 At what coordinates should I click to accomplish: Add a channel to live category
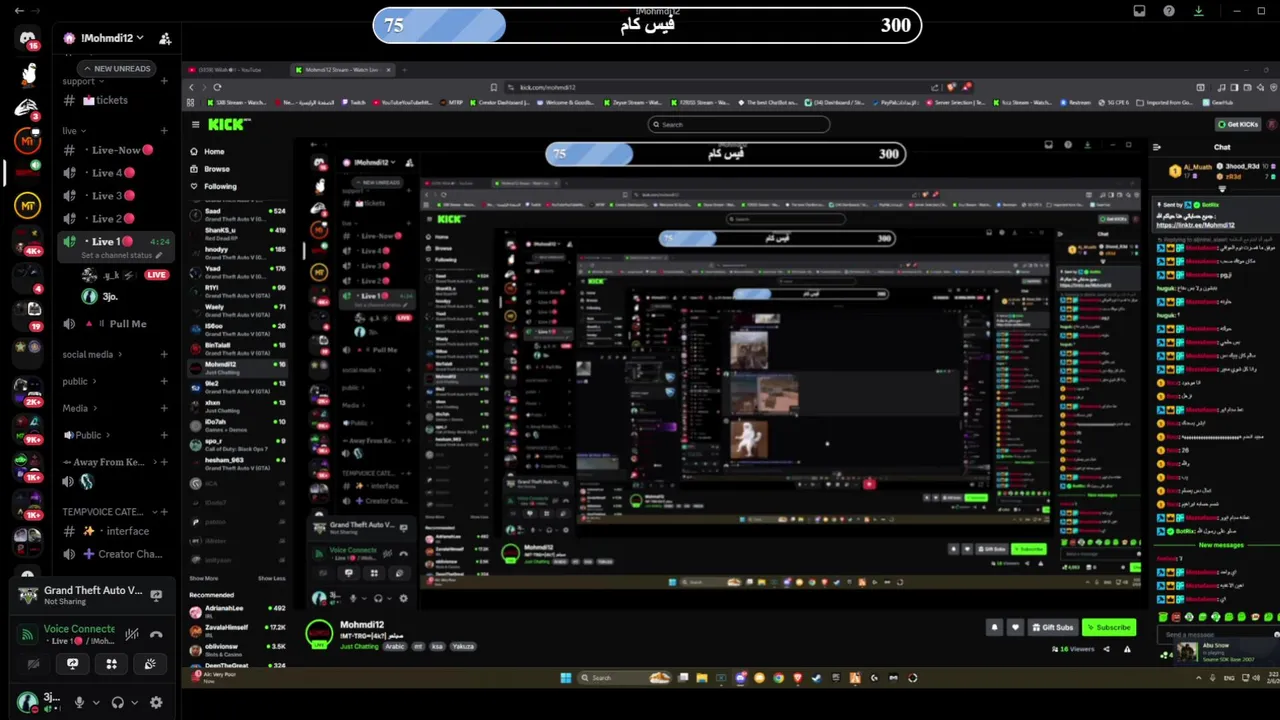coord(164,131)
